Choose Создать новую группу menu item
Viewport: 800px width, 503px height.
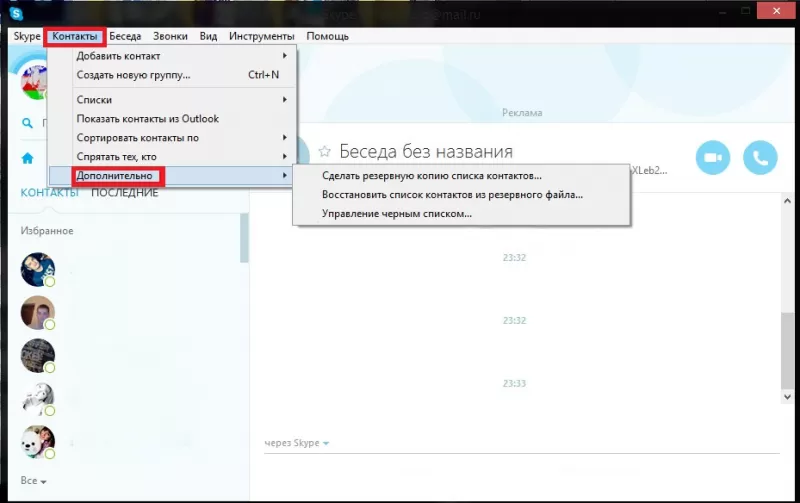coord(172,75)
